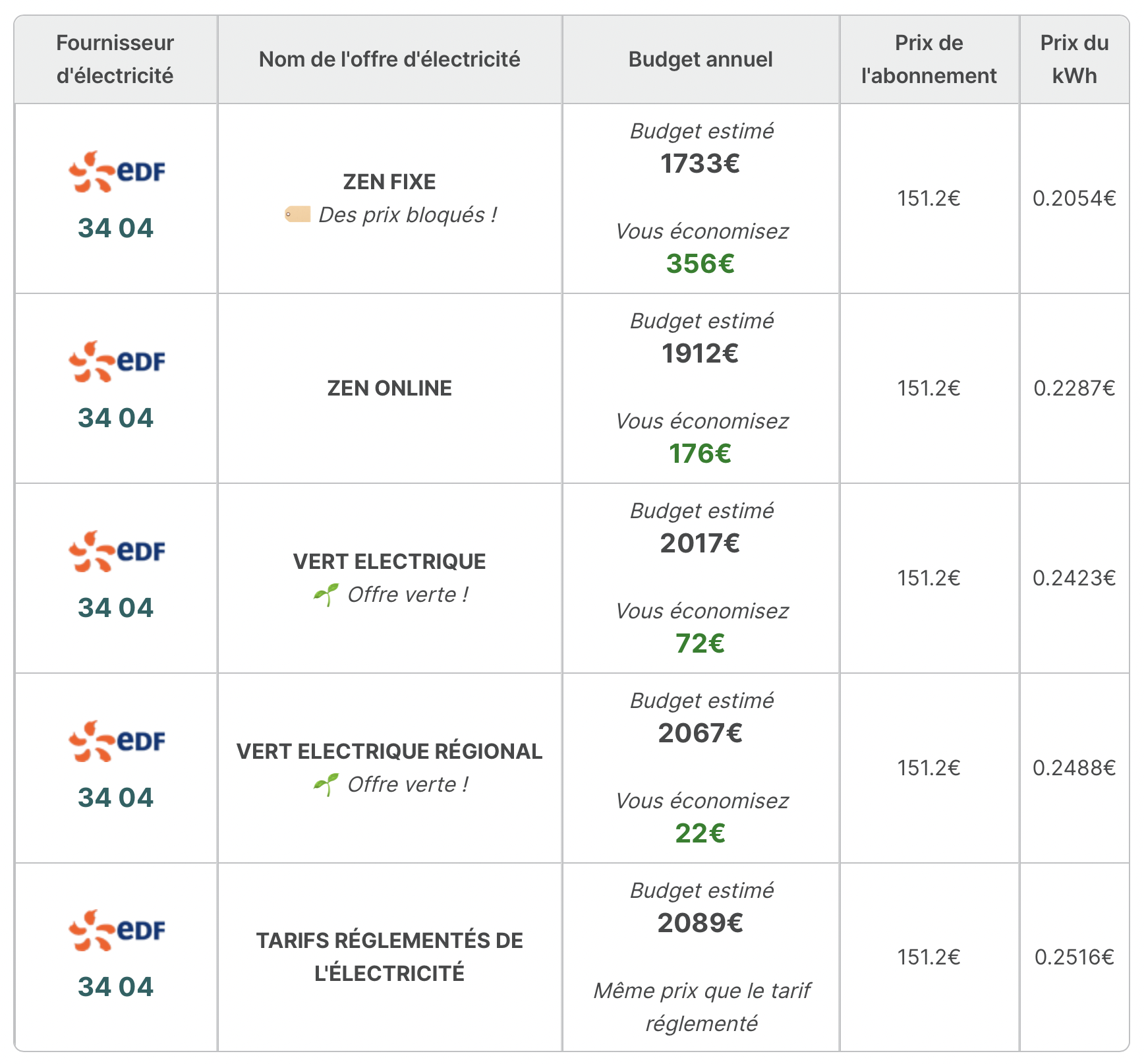
Task: Click the 151.2€ subscription price for ZEN FIXE
Action: point(929,198)
